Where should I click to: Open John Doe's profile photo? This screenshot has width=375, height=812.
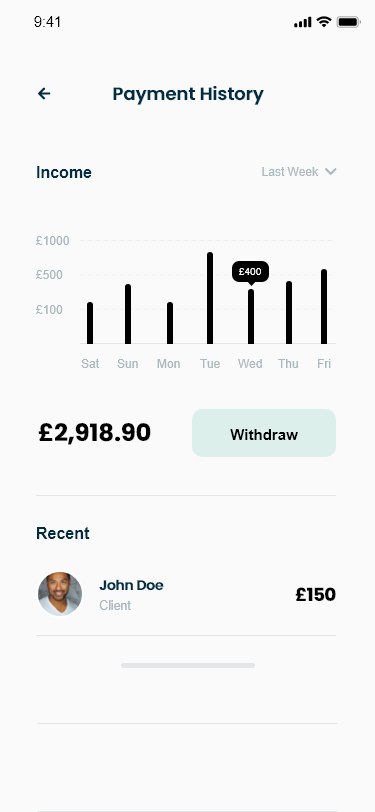[60, 594]
